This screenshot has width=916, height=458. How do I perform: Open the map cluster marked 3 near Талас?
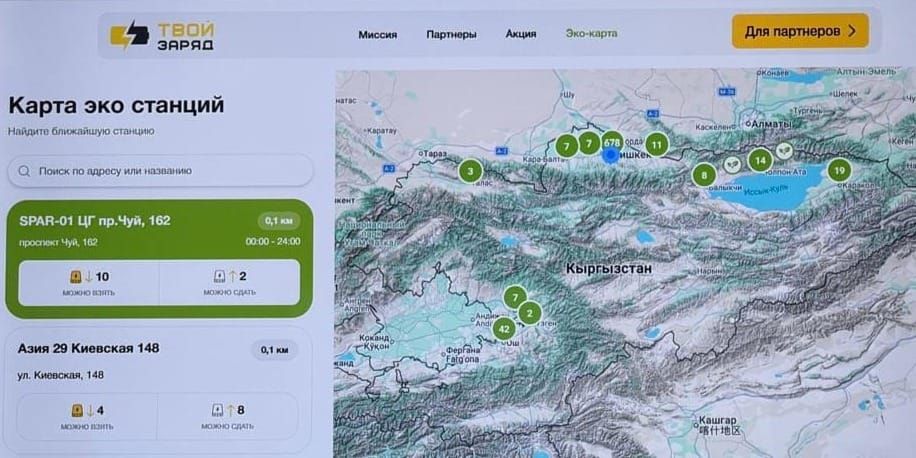point(470,172)
